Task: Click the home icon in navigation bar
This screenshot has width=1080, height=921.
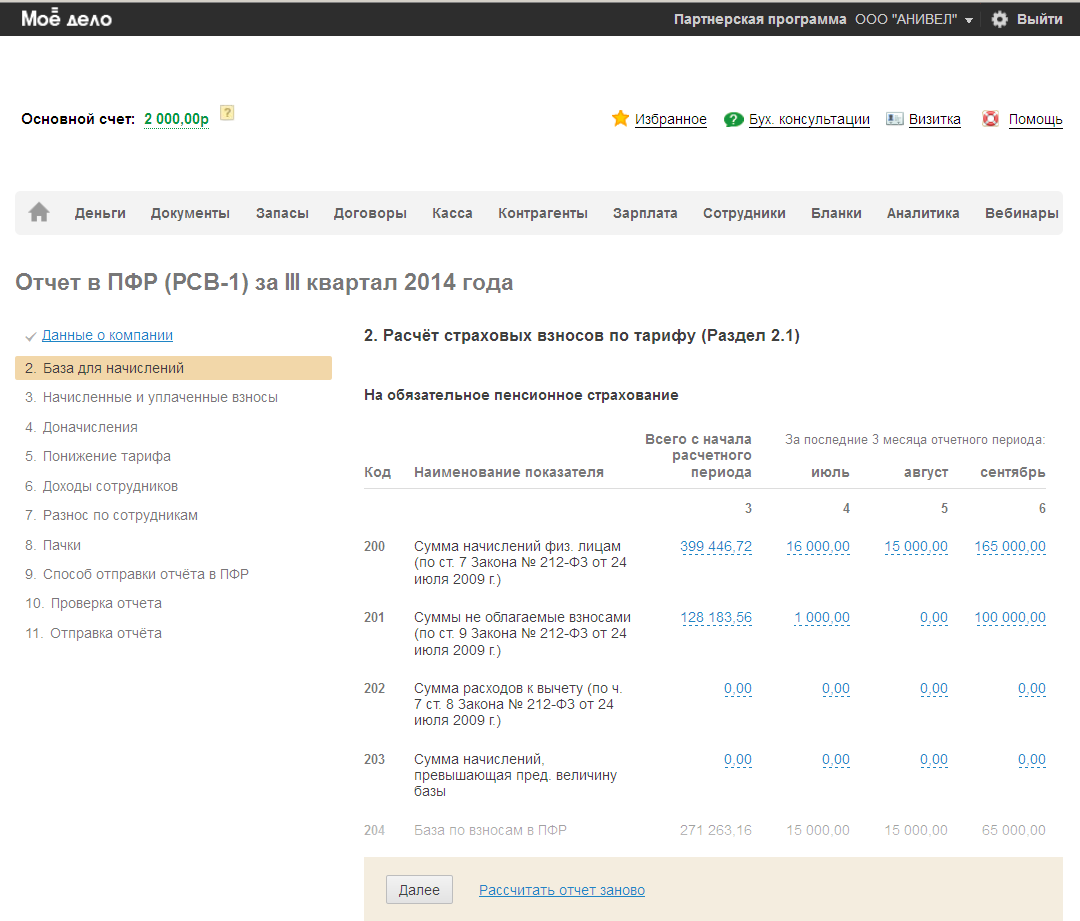Action: pos(39,213)
